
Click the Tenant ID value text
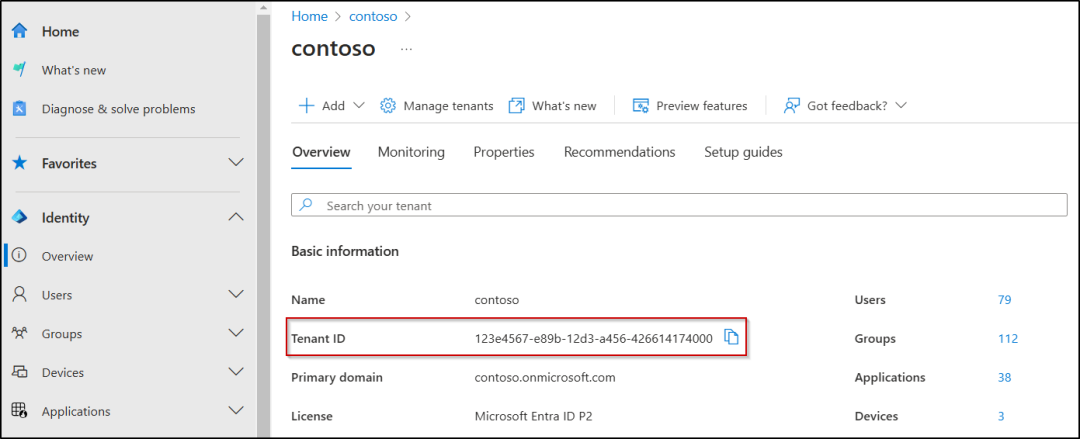(x=594, y=338)
